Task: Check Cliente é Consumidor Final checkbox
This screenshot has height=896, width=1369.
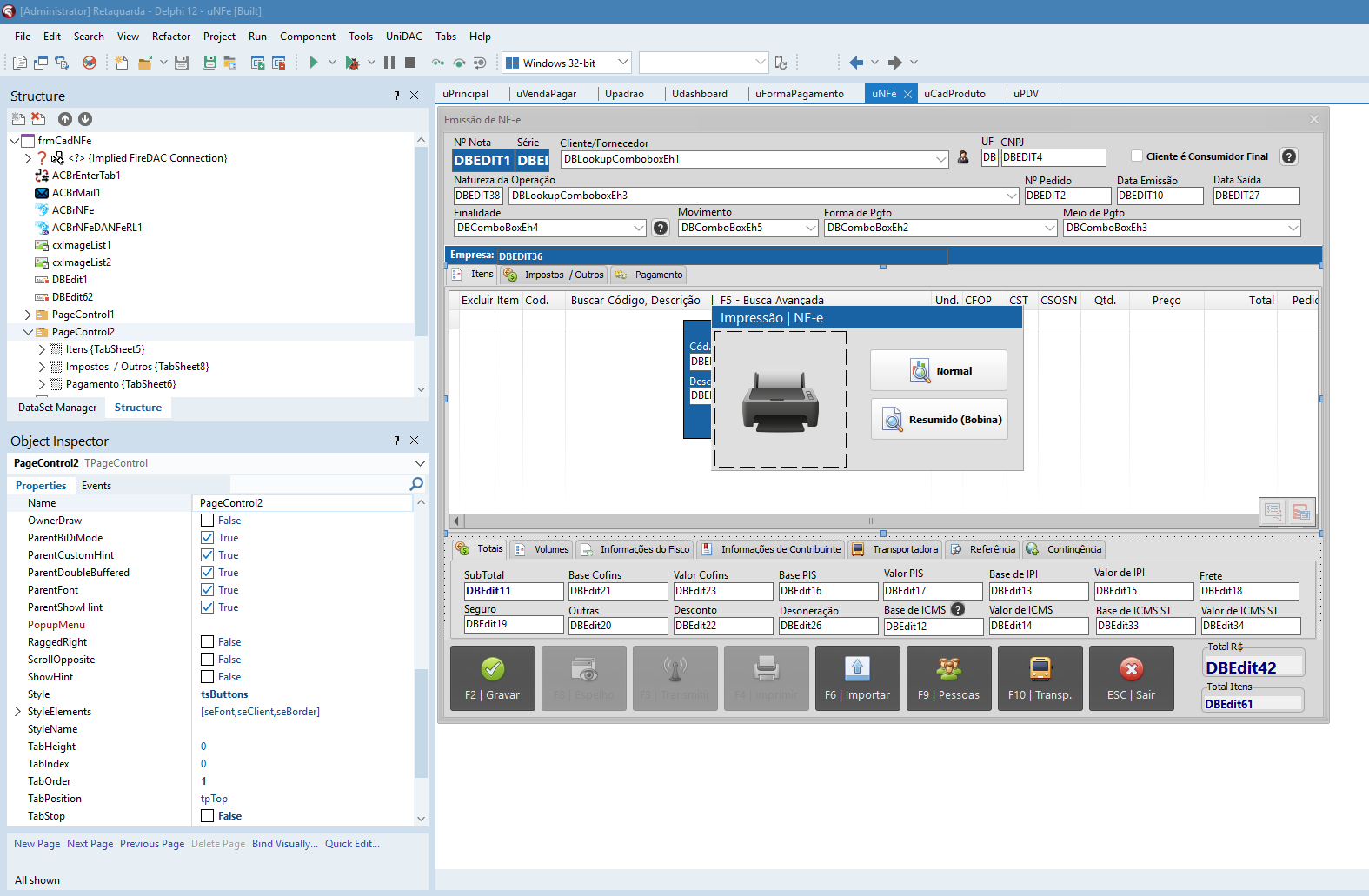Action: pyautogui.click(x=1136, y=156)
